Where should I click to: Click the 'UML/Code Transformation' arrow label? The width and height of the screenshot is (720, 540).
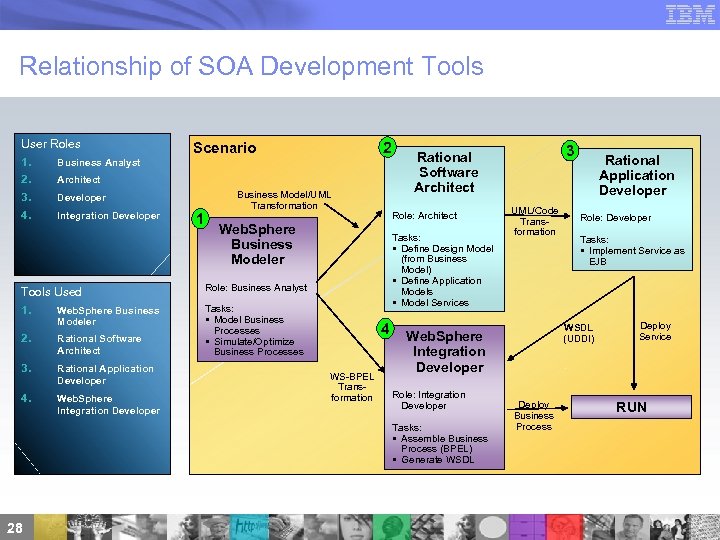click(x=535, y=221)
